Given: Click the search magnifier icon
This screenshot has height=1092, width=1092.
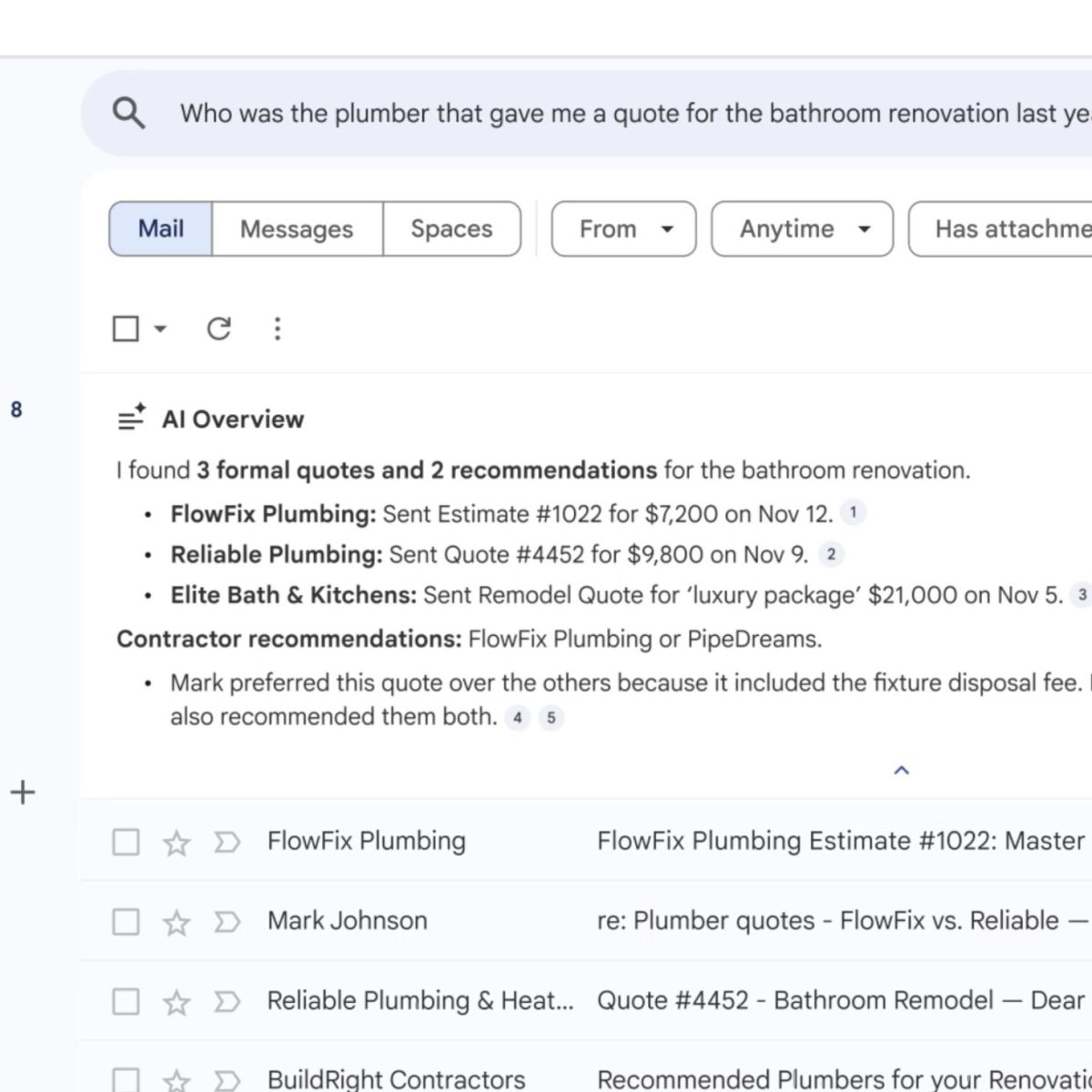Looking at the screenshot, I should point(128,114).
